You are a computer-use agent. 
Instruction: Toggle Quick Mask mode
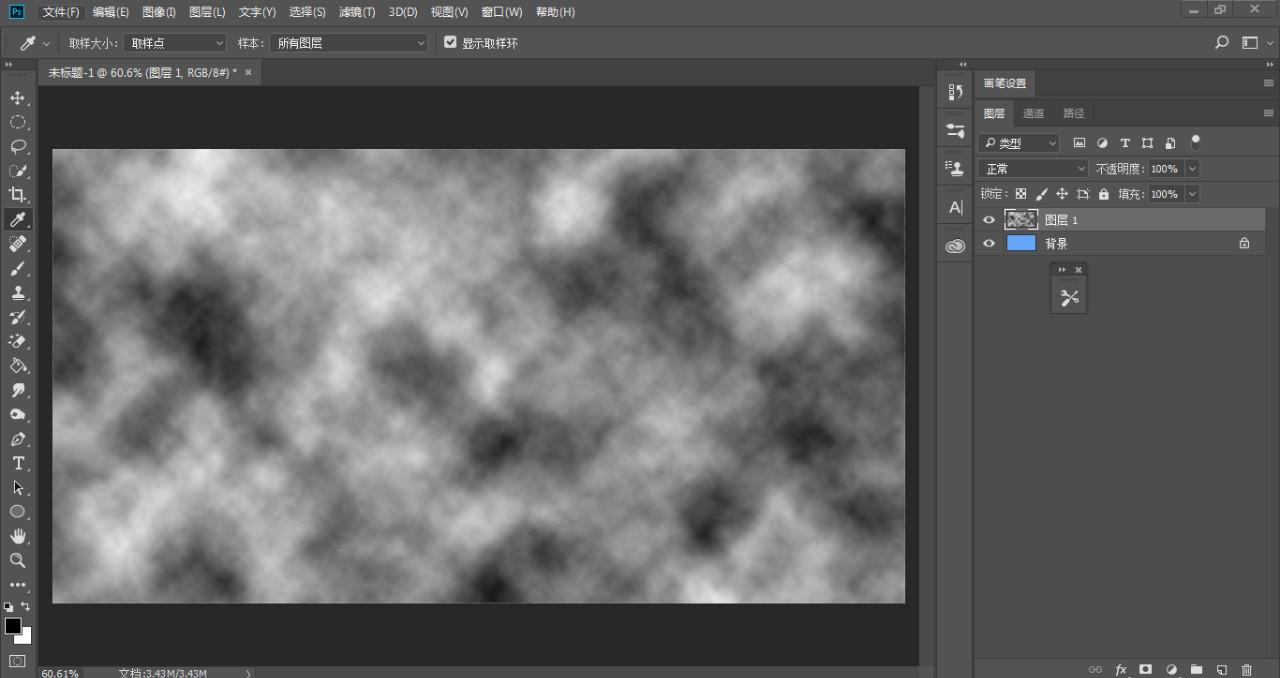[x=18, y=661]
